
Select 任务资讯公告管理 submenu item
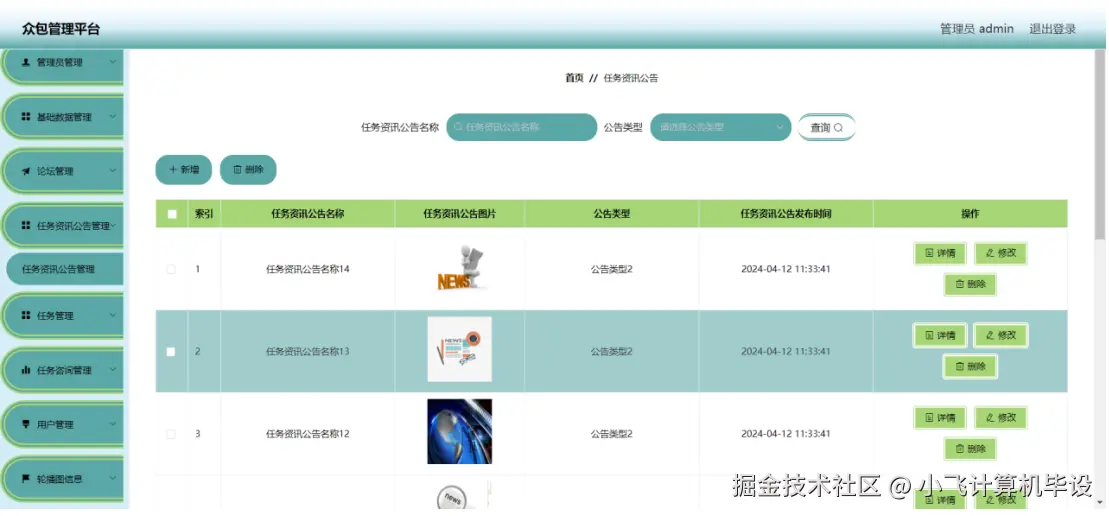pyautogui.click(x=64, y=269)
